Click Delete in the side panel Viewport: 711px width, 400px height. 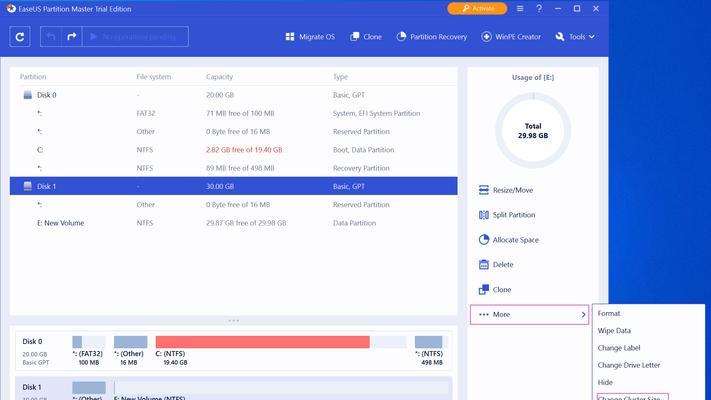pyautogui.click(x=496, y=264)
